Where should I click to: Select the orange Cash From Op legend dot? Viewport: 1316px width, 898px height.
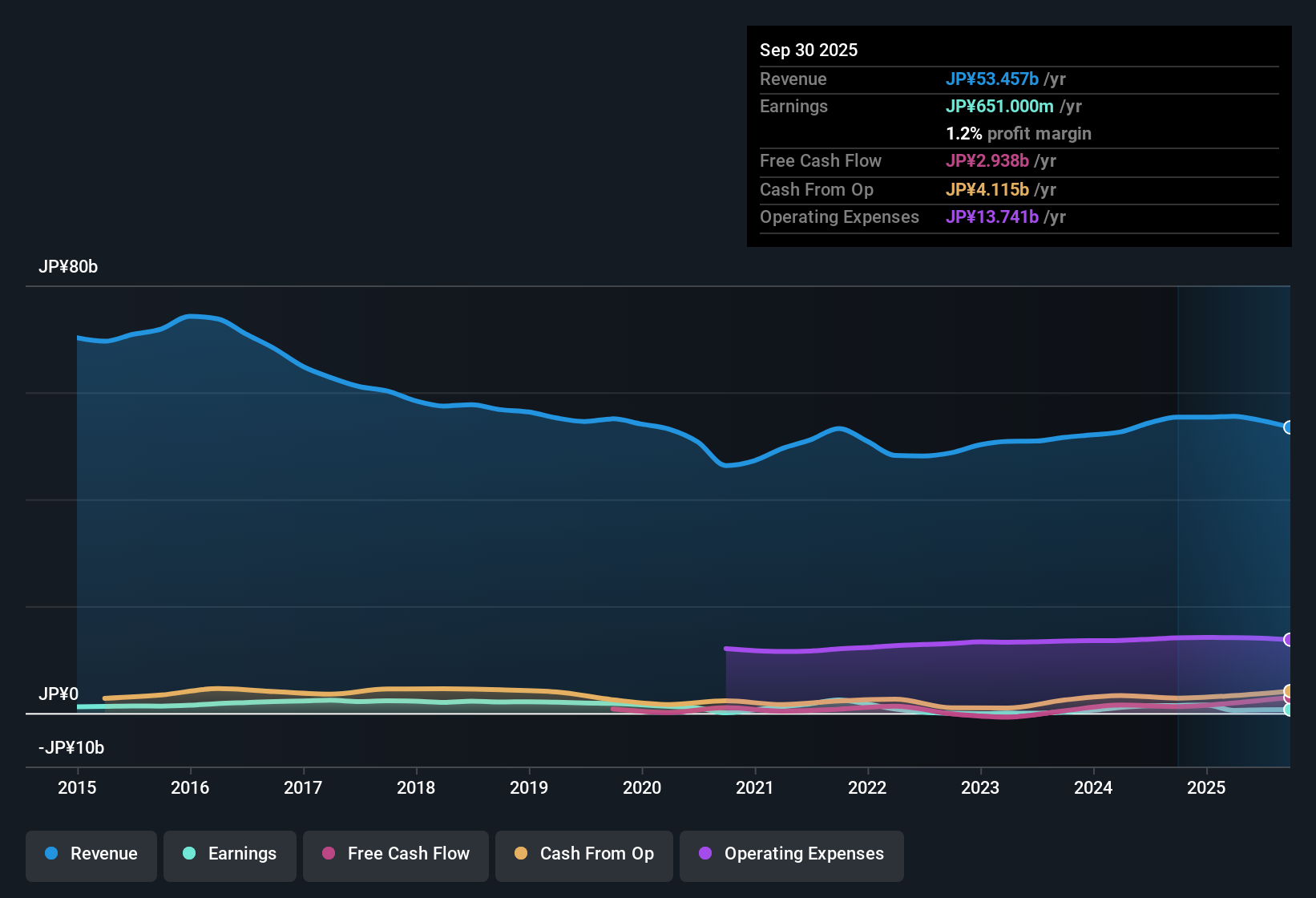(x=520, y=854)
